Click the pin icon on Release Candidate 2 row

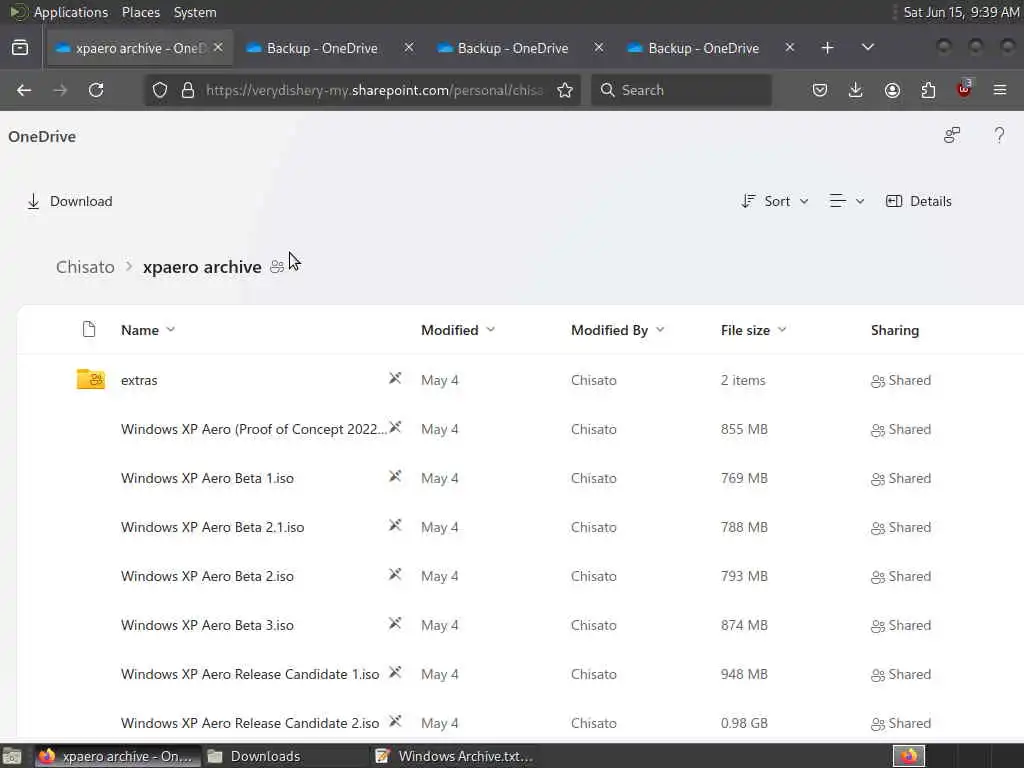pos(394,721)
